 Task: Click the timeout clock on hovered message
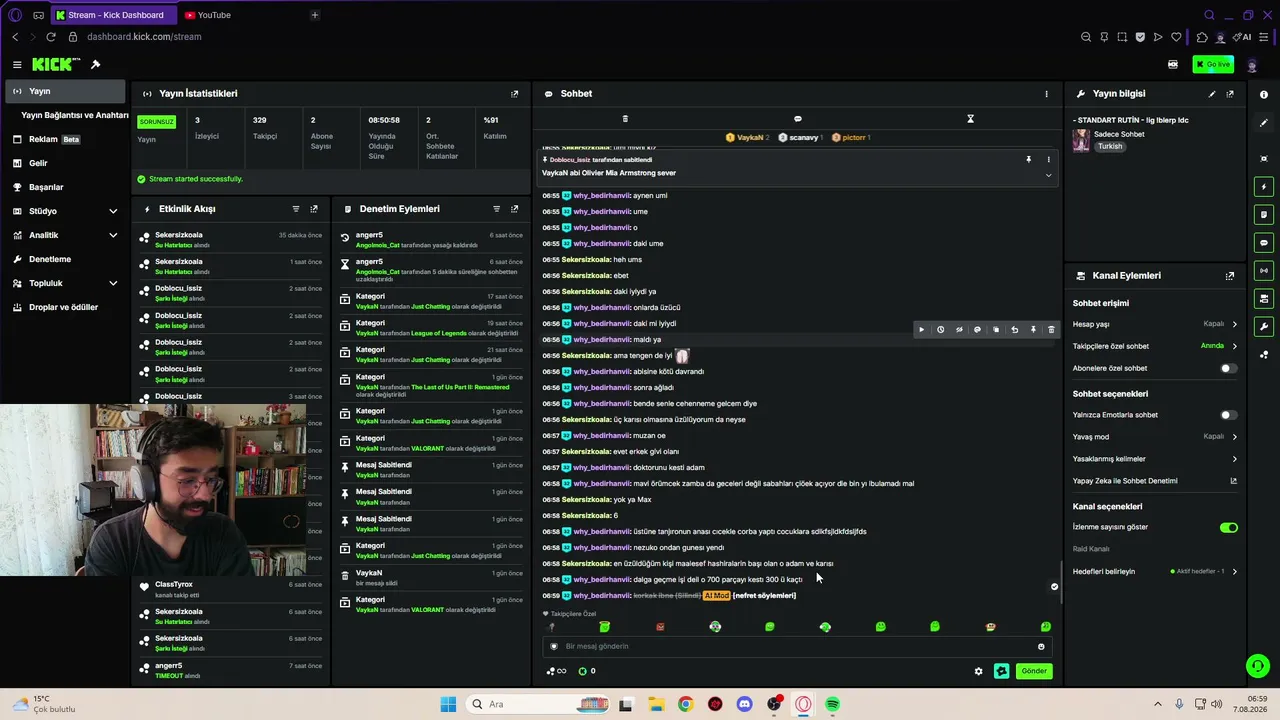(940, 330)
